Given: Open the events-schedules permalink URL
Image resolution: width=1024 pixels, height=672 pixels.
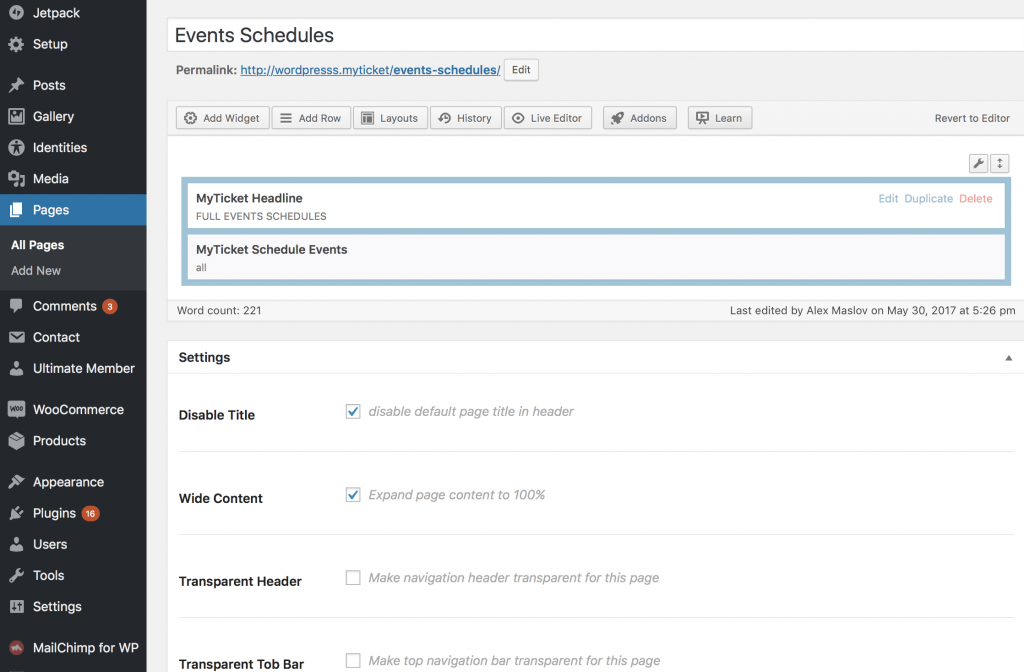Looking at the screenshot, I should [x=370, y=70].
